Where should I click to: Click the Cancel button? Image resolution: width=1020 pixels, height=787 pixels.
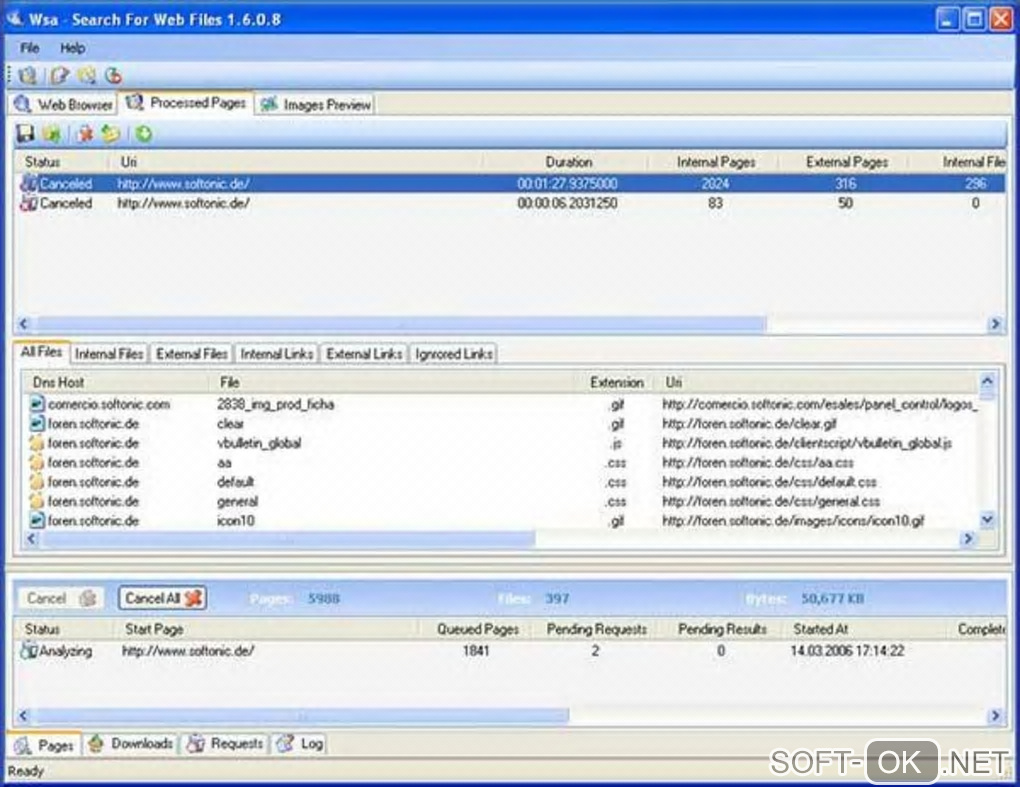pyautogui.click(x=60, y=598)
